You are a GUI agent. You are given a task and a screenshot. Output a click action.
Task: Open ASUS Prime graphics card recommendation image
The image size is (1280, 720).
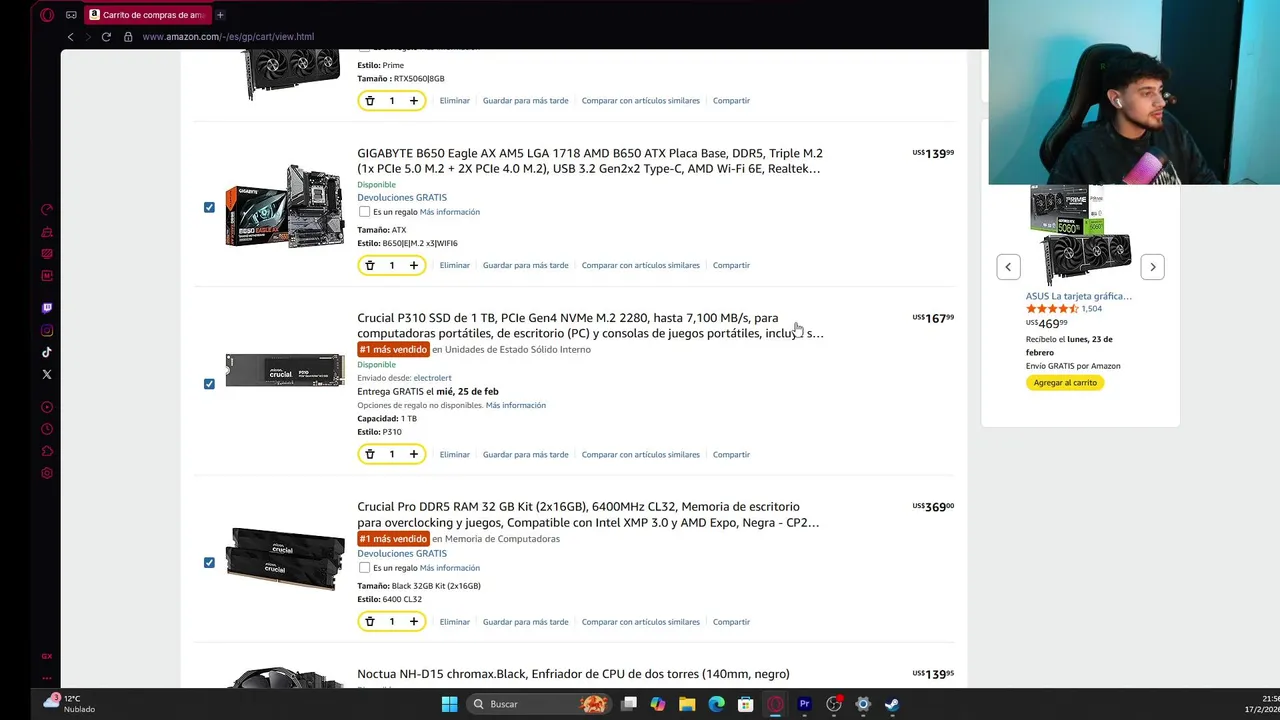(x=1080, y=235)
